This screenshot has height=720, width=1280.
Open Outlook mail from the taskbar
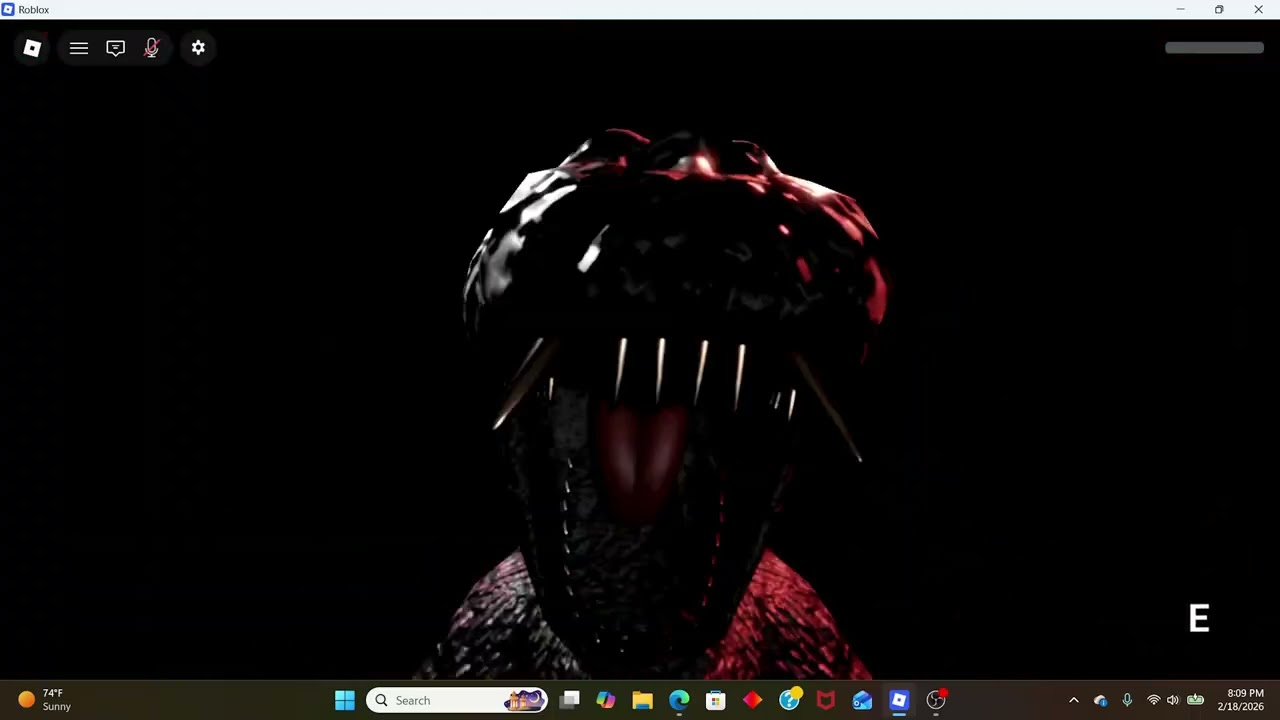coord(862,700)
